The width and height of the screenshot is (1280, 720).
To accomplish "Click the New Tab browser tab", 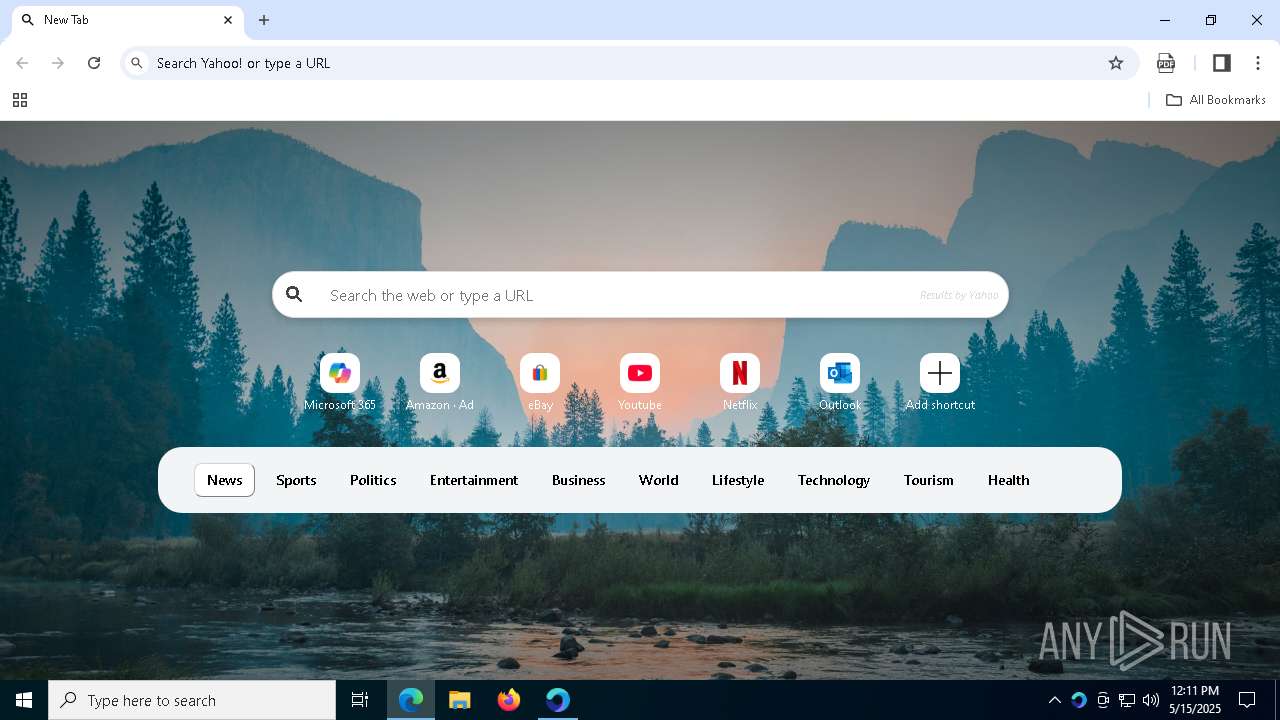I will click(x=128, y=20).
